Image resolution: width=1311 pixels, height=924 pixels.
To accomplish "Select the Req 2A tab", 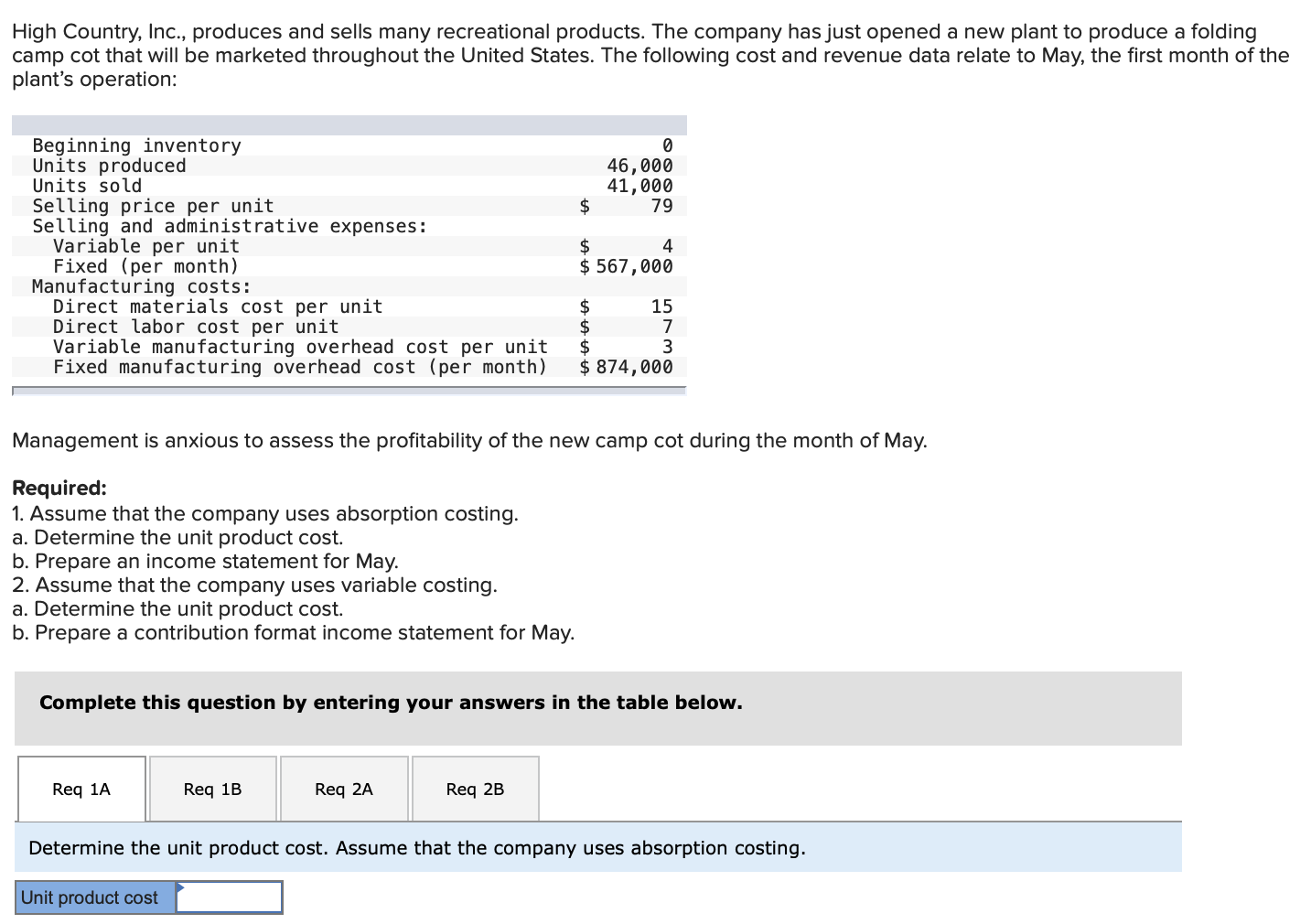I will pyautogui.click(x=344, y=789).
